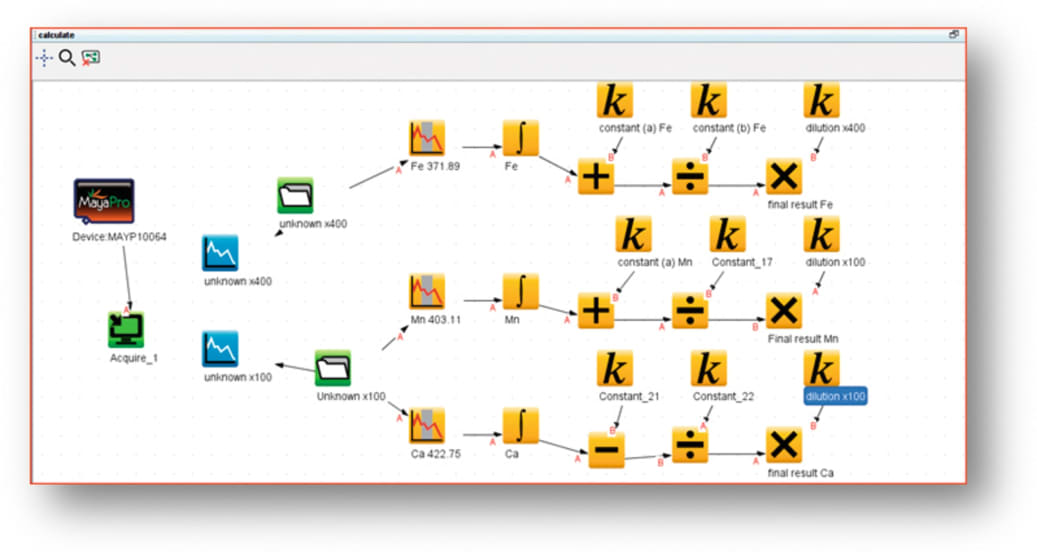Image resolution: width=1037 pixels, height=552 pixels.
Task: Select the blue spectrum node unknown x100
Action: 220,349
